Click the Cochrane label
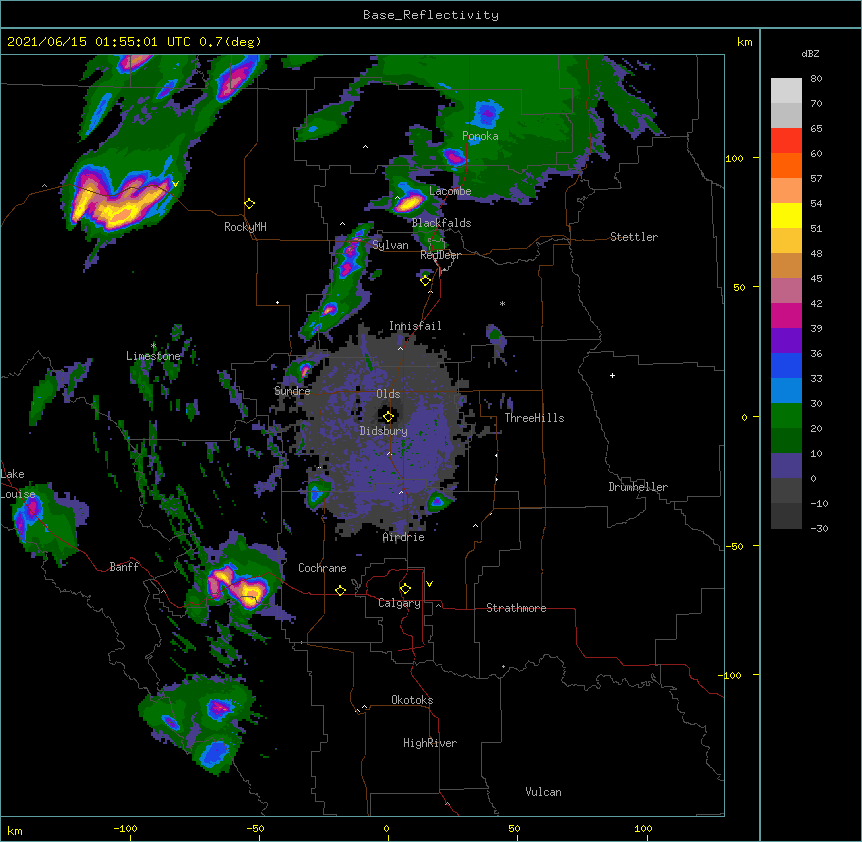Image resolution: width=862 pixels, height=842 pixels. 322,568
